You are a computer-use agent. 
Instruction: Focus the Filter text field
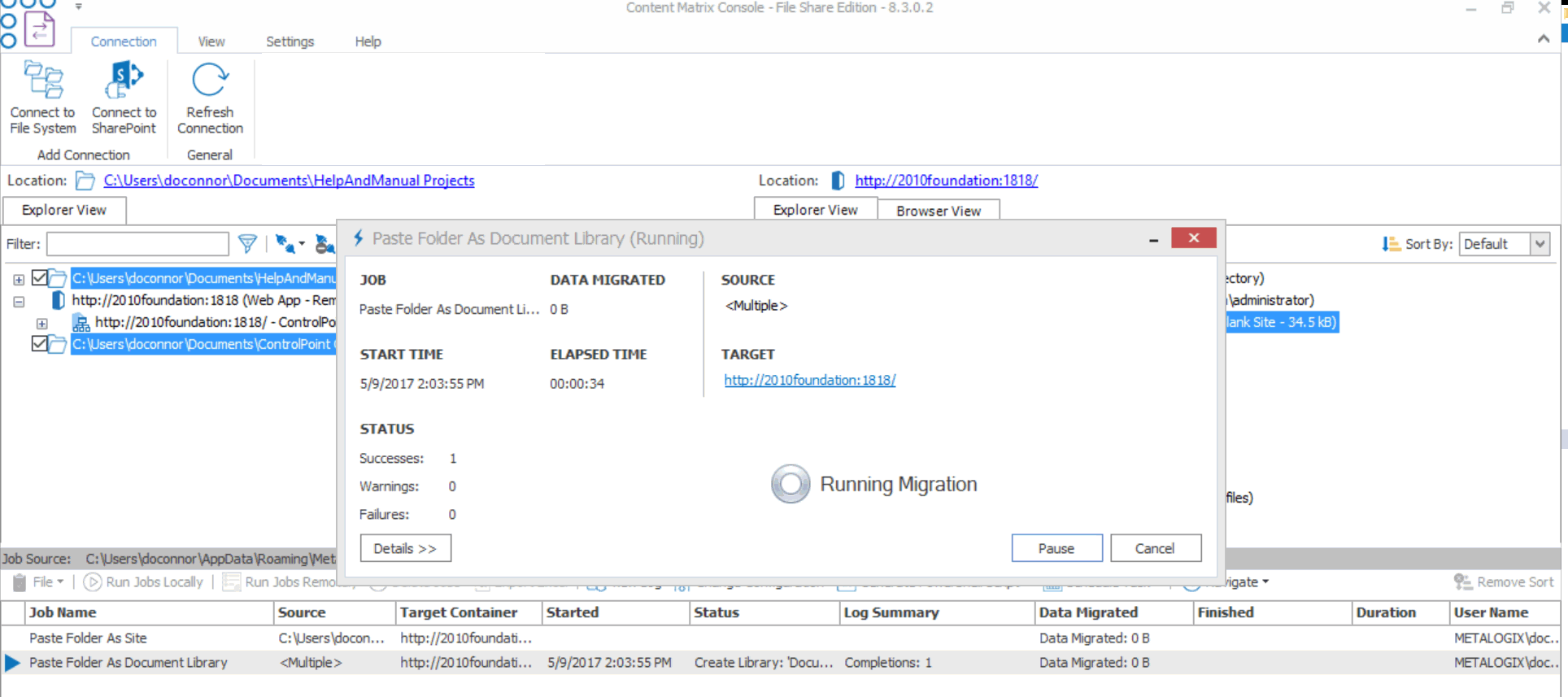[x=137, y=244]
